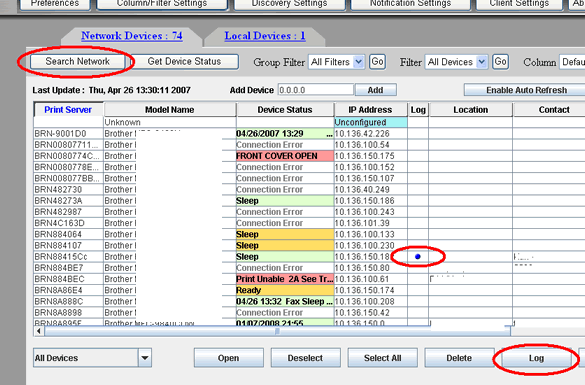The height and width of the screenshot is (385, 585).
Task: Open Client Settings tab
Action: click(x=519, y=4)
